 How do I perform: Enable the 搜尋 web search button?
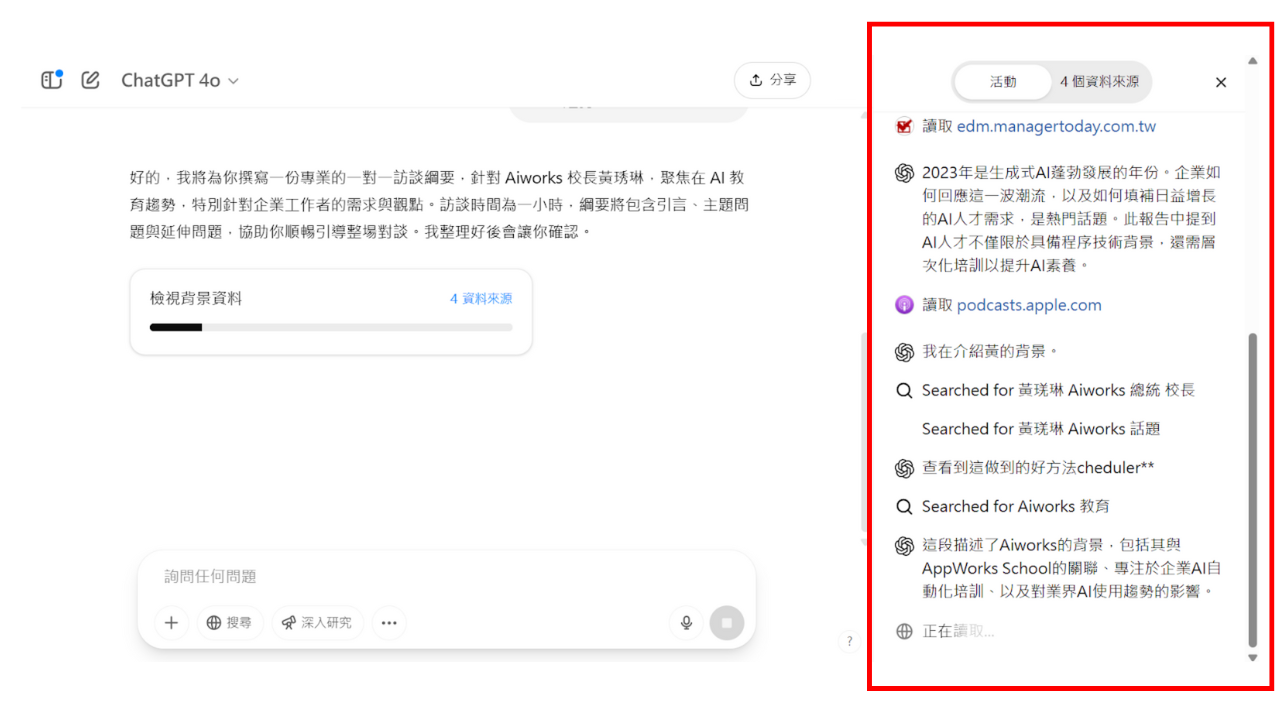click(230, 622)
